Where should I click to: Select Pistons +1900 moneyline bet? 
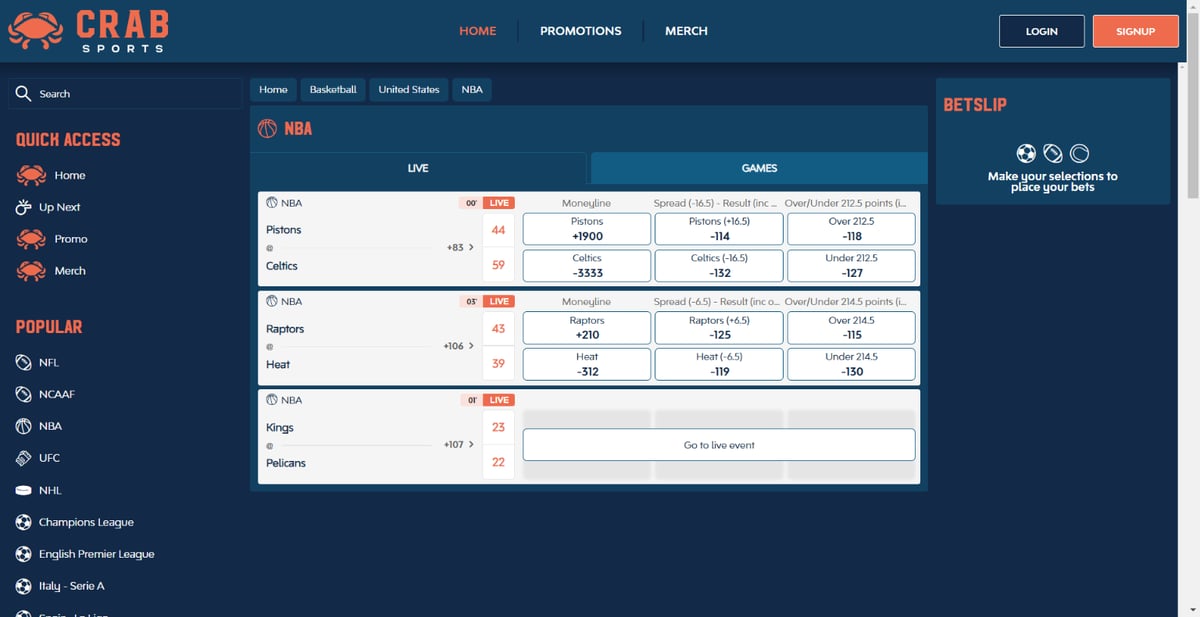click(x=587, y=229)
